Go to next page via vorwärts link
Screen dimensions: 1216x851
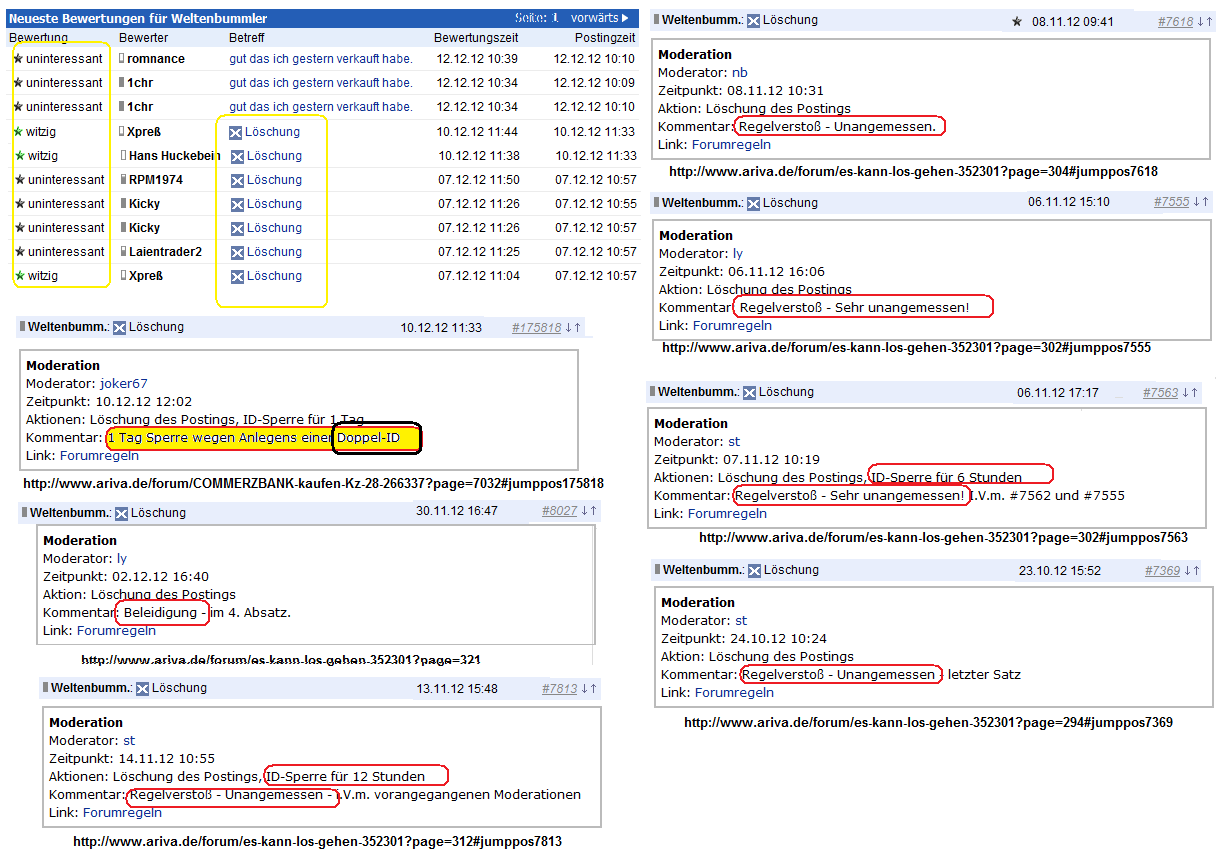(x=600, y=18)
